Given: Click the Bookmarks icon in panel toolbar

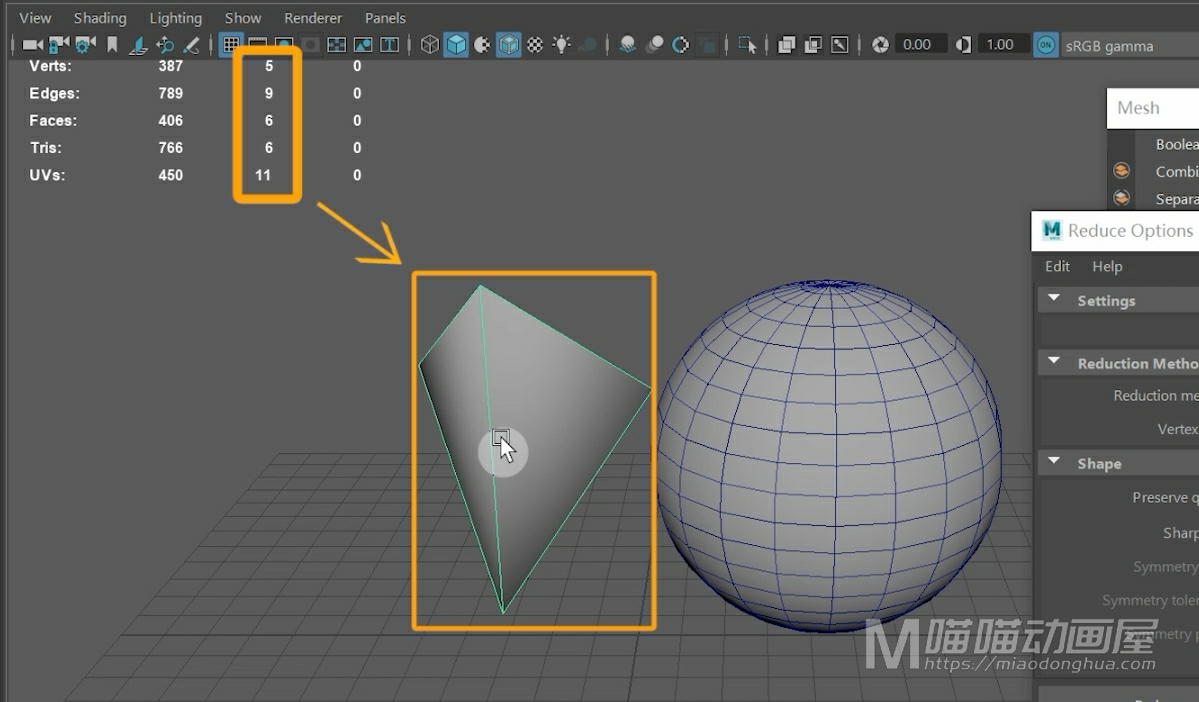Looking at the screenshot, I should [112, 45].
